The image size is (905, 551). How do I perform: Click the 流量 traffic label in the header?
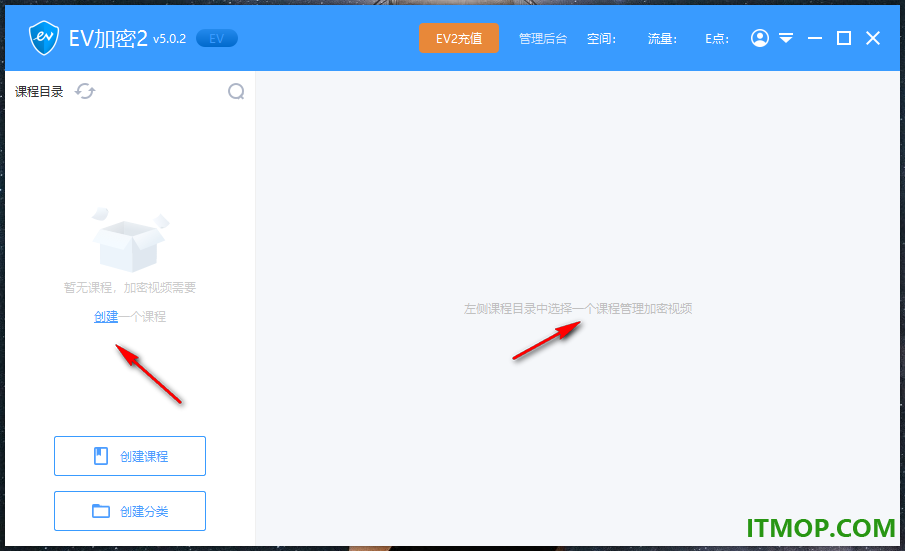662,39
